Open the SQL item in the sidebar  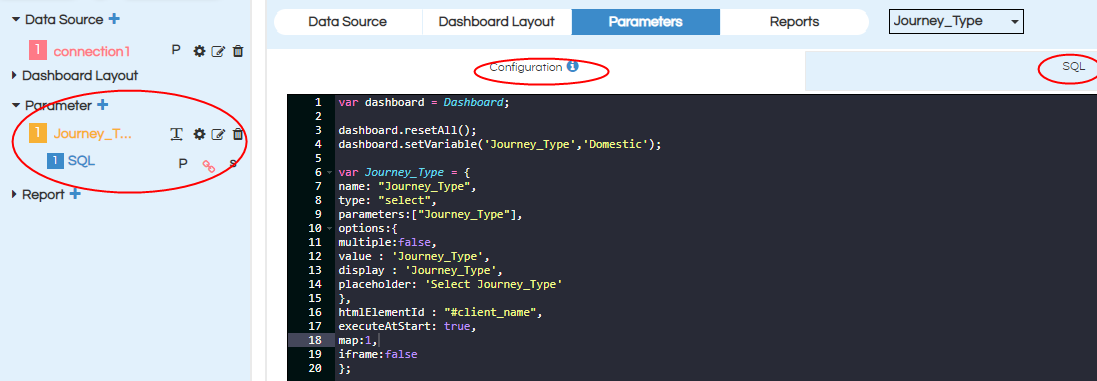pyautogui.click(x=81, y=161)
